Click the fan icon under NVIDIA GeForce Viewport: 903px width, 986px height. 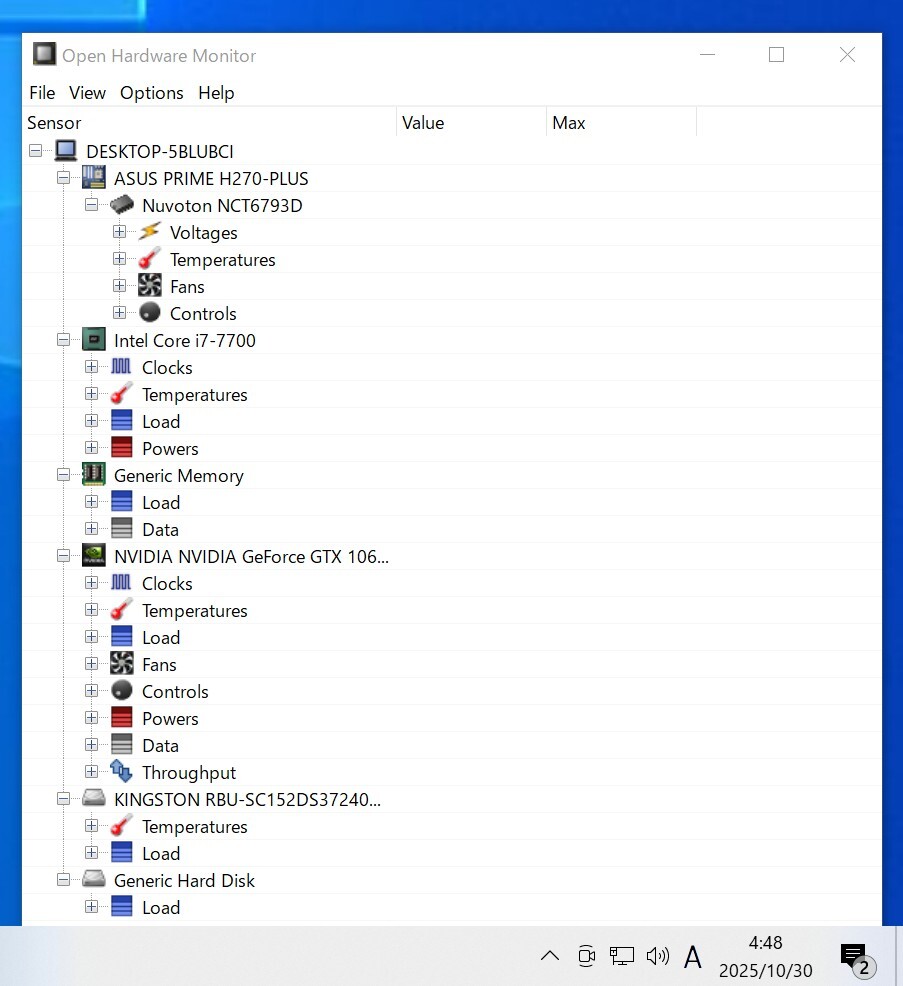[x=121, y=664]
